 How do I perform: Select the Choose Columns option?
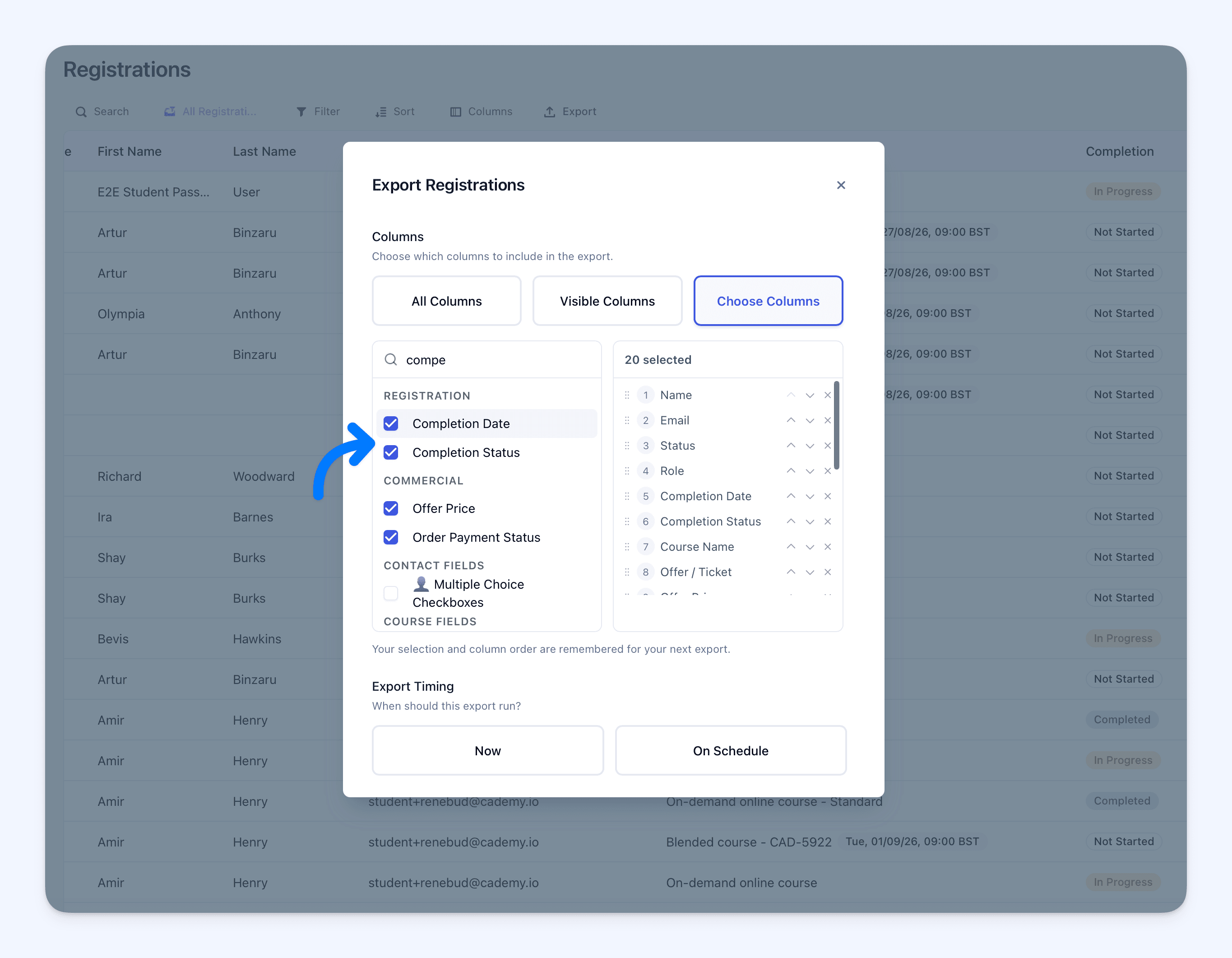coord(768,301)
